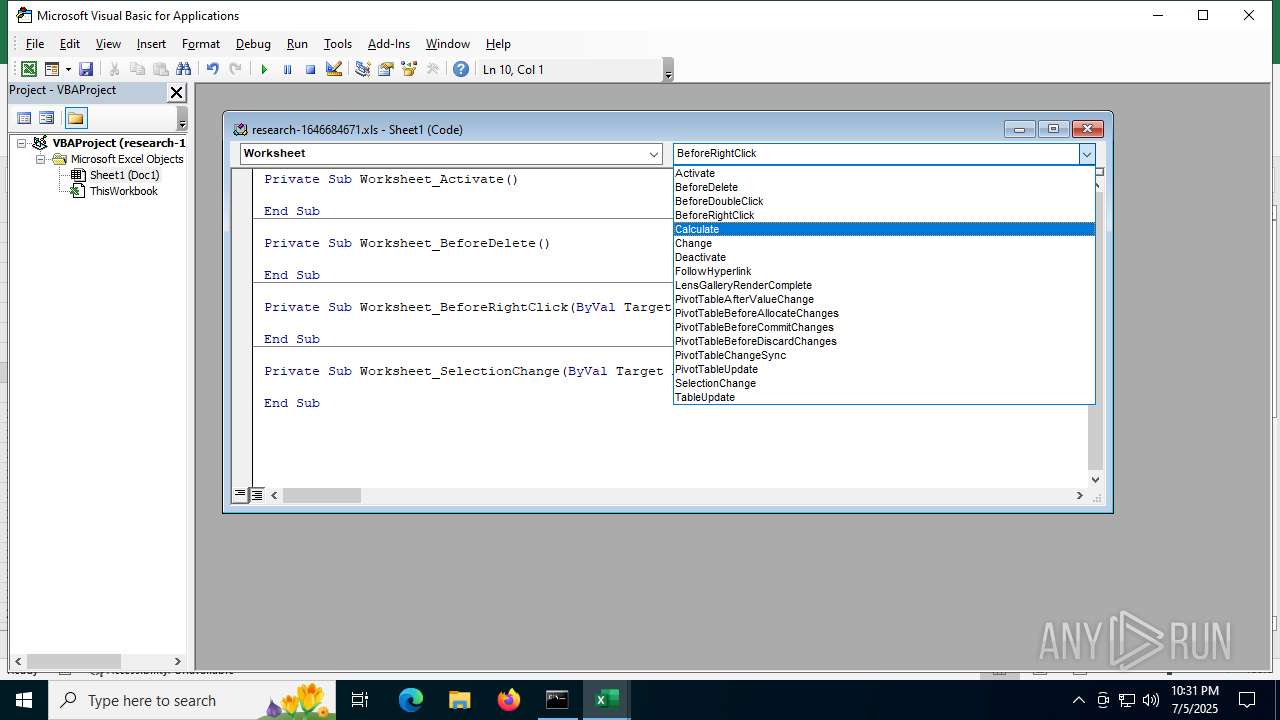1280x720 pixels.
Task: Open the Window menu
Action: (448, 44)
